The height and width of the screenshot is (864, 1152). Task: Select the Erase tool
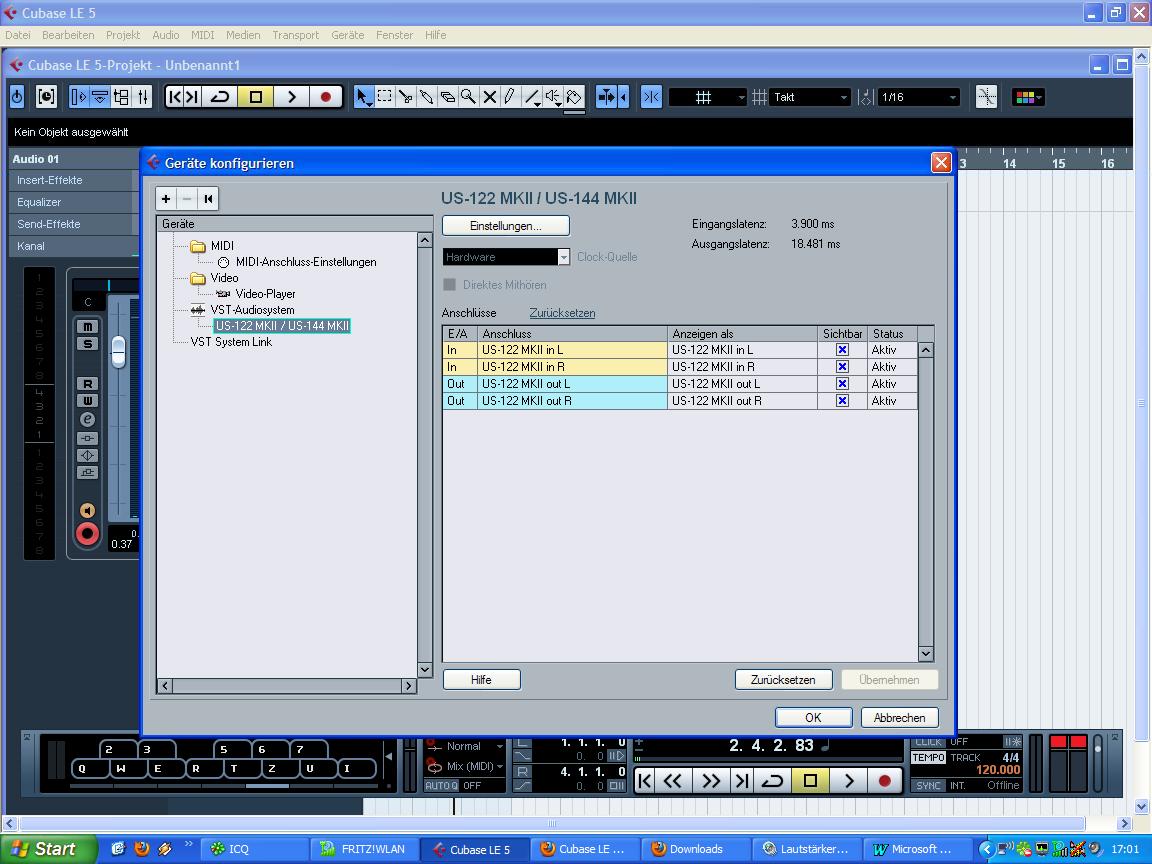point(447,97)
